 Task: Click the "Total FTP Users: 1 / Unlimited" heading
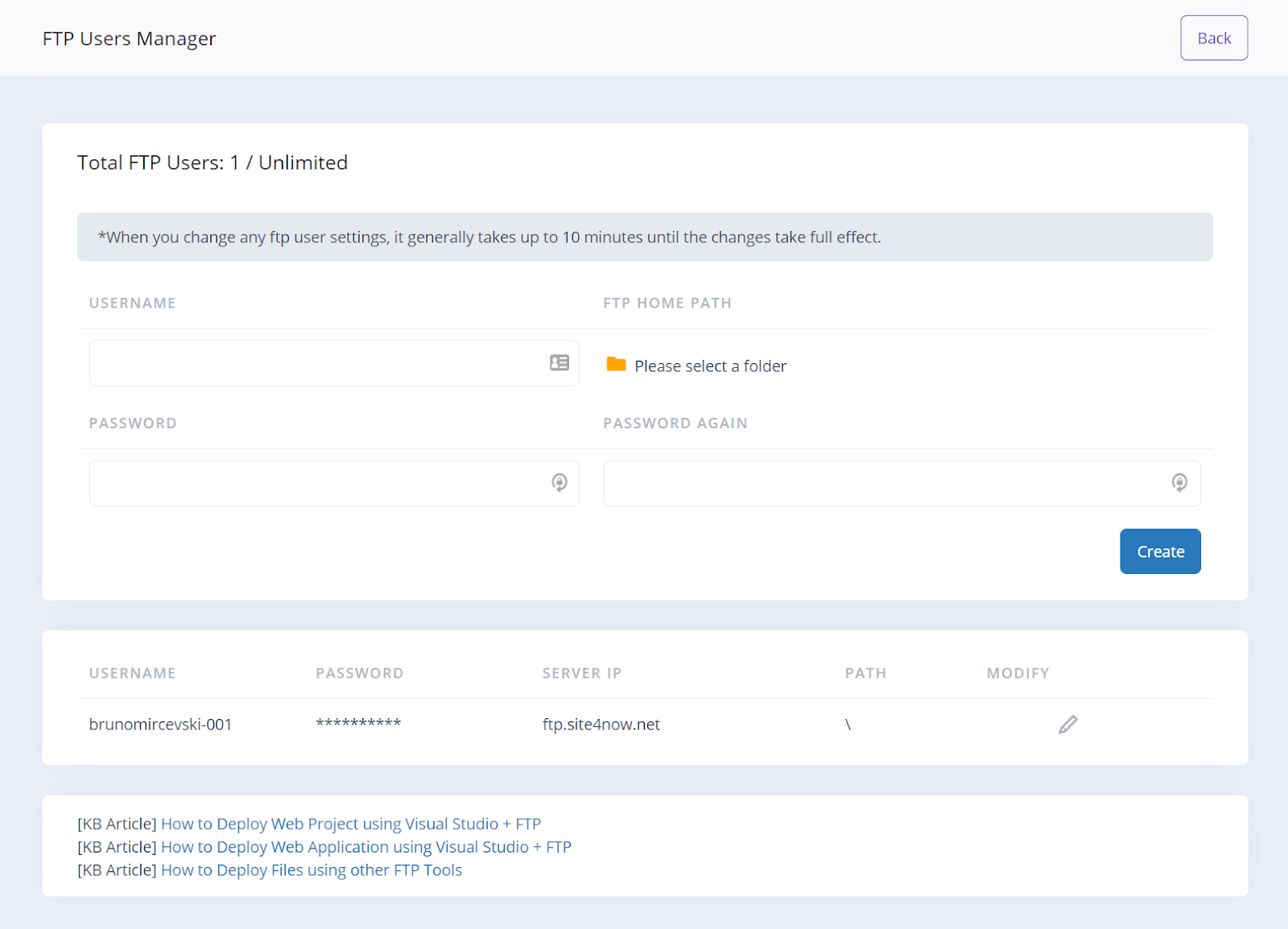(x=213, y=163)
